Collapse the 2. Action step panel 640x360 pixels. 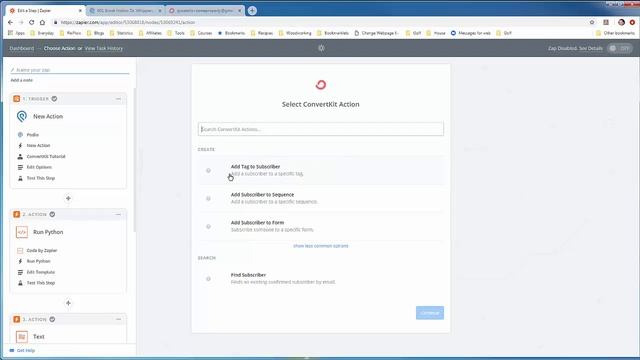[118, 214]
